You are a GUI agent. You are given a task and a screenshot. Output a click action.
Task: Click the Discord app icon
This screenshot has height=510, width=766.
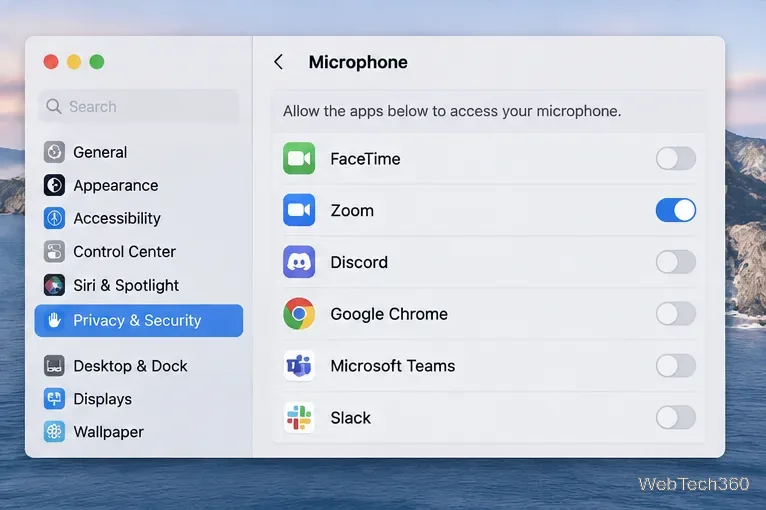click(x=299, y=262)
